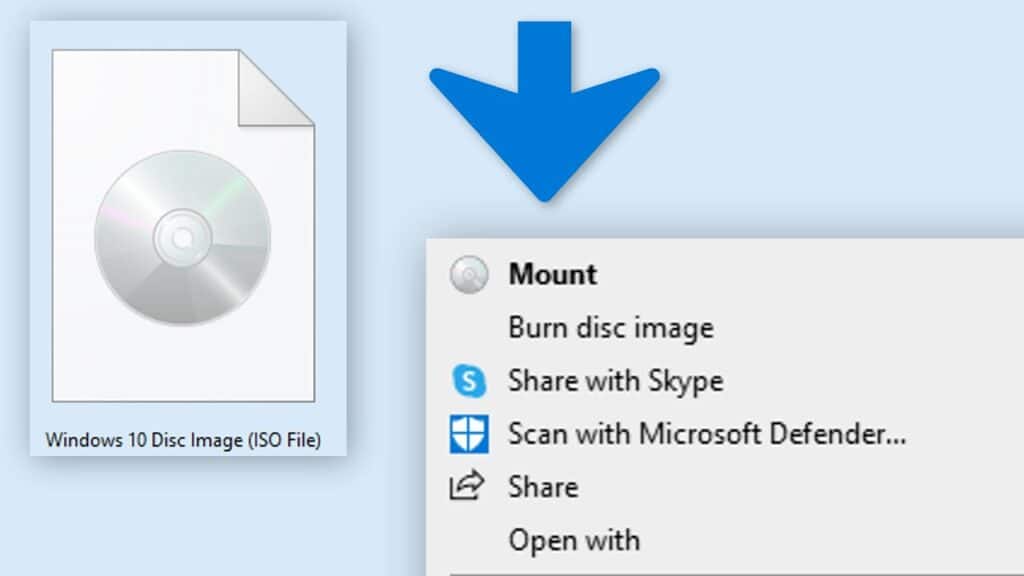Click the Mount disc icon in context menu
This screenshot has height=576, width=1024.
click(x=469, y=275)
